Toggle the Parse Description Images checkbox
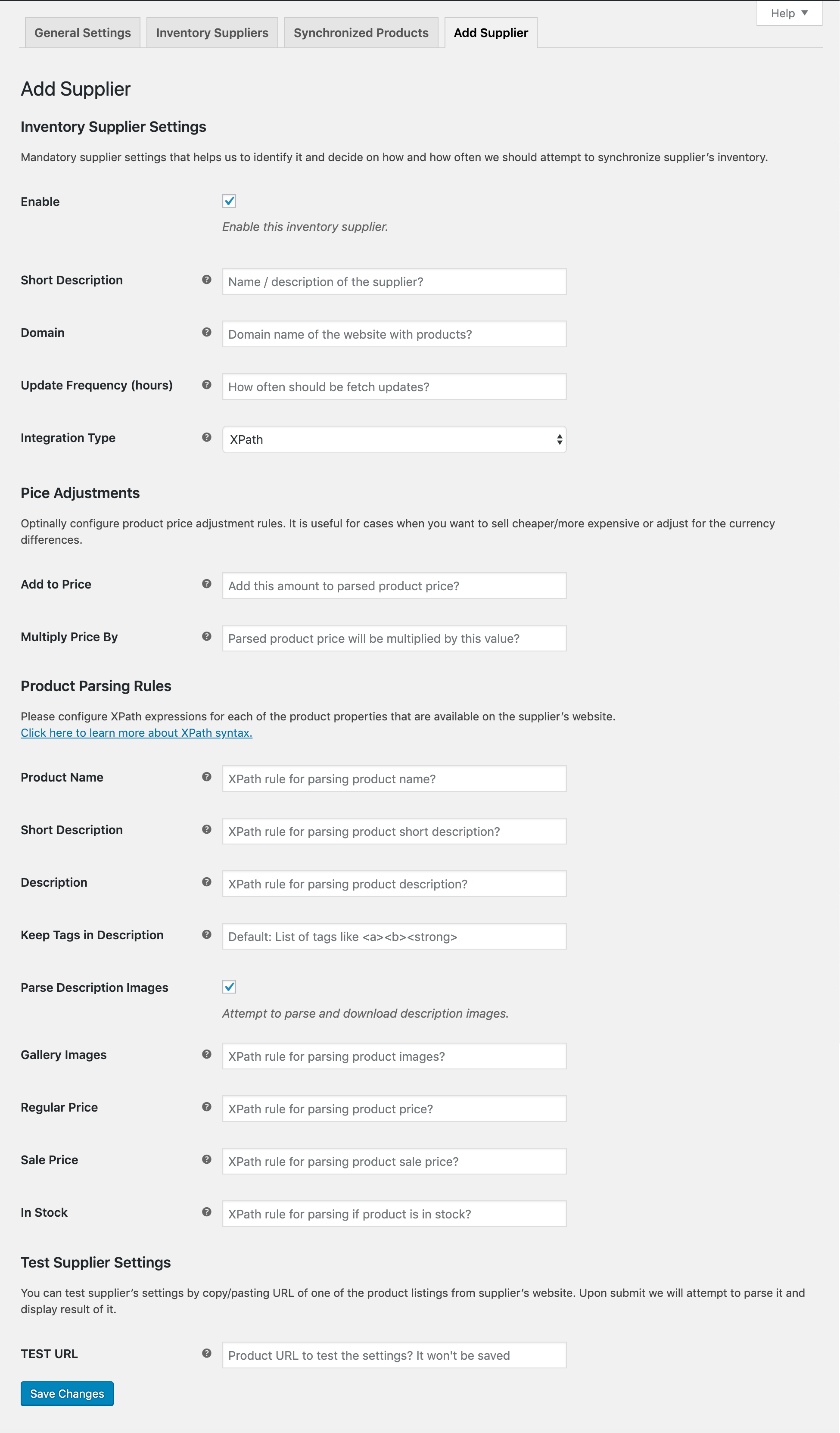Screen dimensions: 840x1433 [229, 987]
